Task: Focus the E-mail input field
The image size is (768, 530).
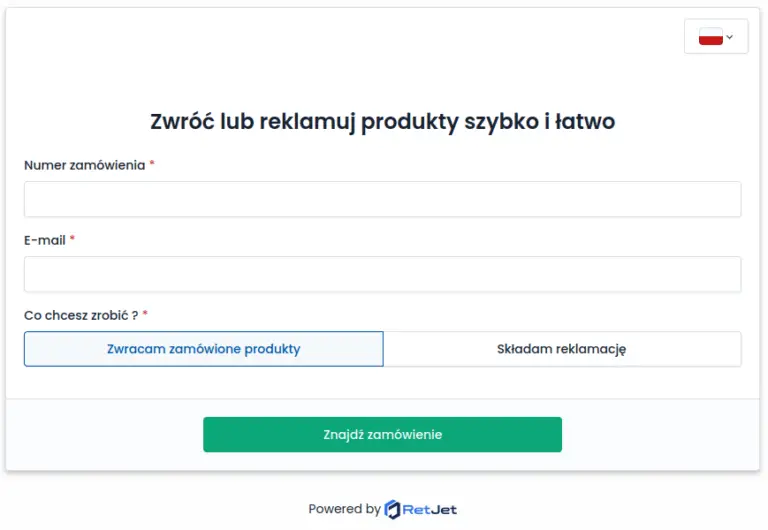Action: click(382, 274)
